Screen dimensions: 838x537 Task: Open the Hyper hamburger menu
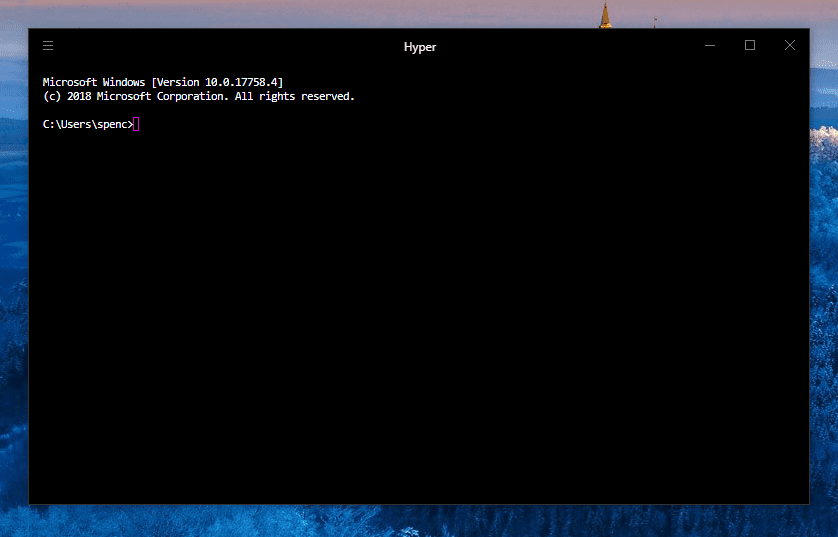48,45
